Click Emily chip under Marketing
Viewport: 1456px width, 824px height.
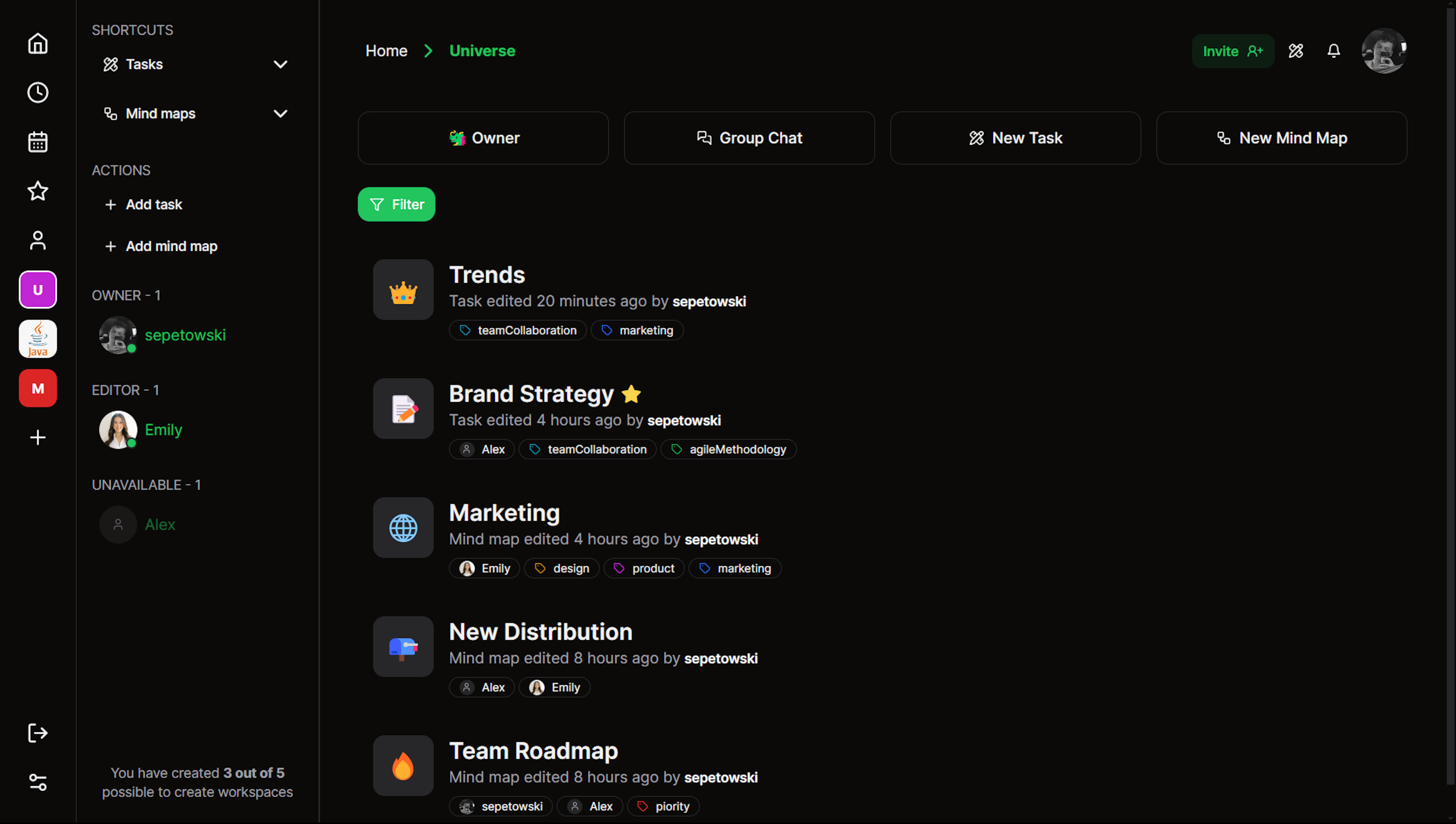[x=485, y=568]
